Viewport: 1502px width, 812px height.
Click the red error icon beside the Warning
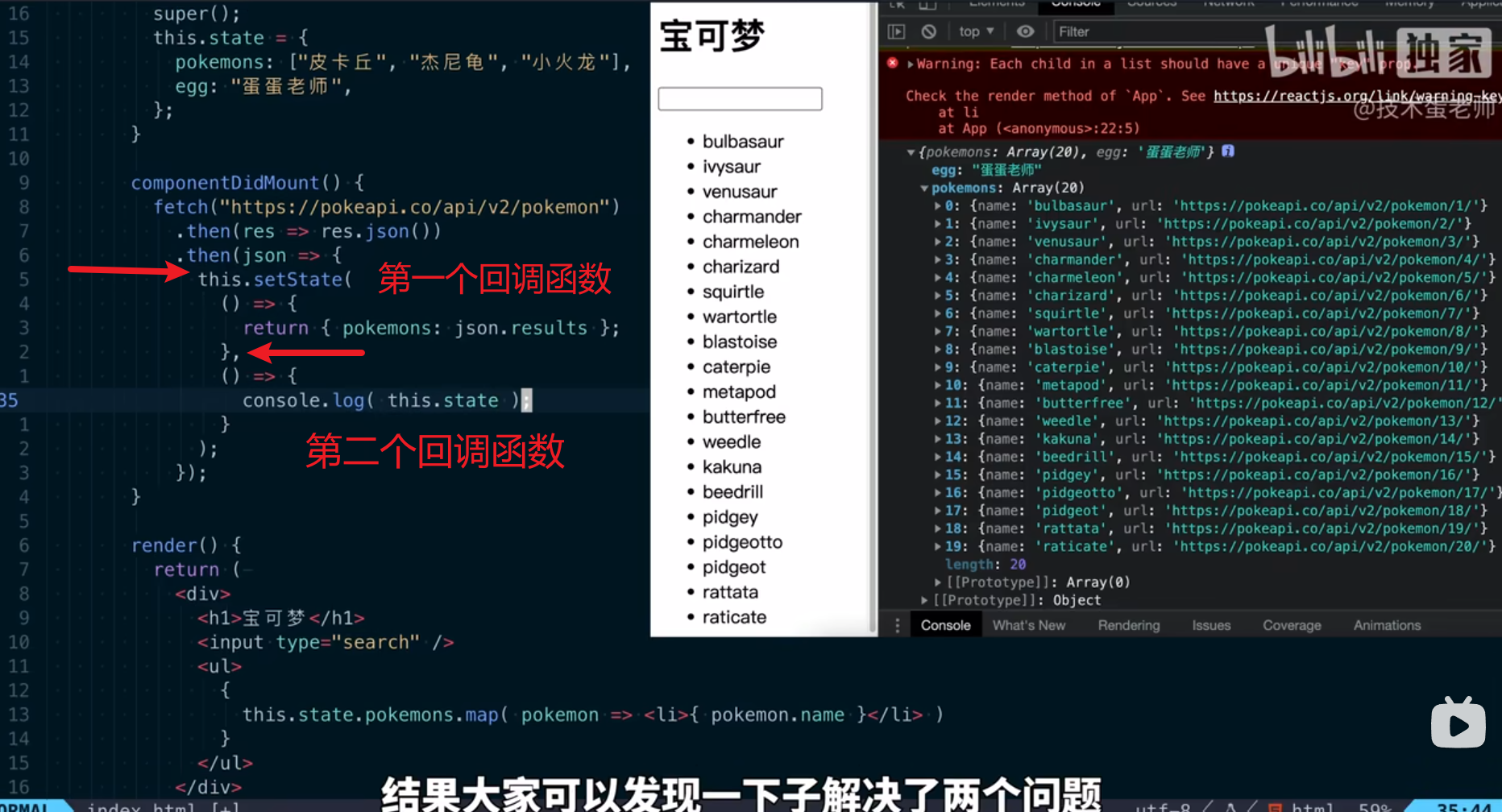point(893,63)
